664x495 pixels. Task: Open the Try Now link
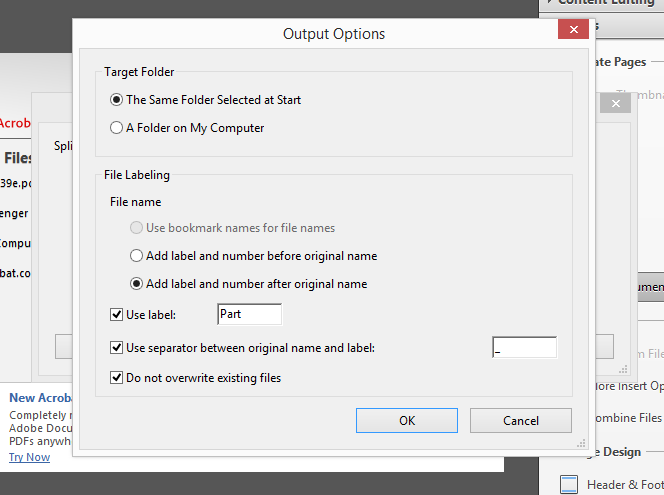pyautogui.click(x=30, y=457)
